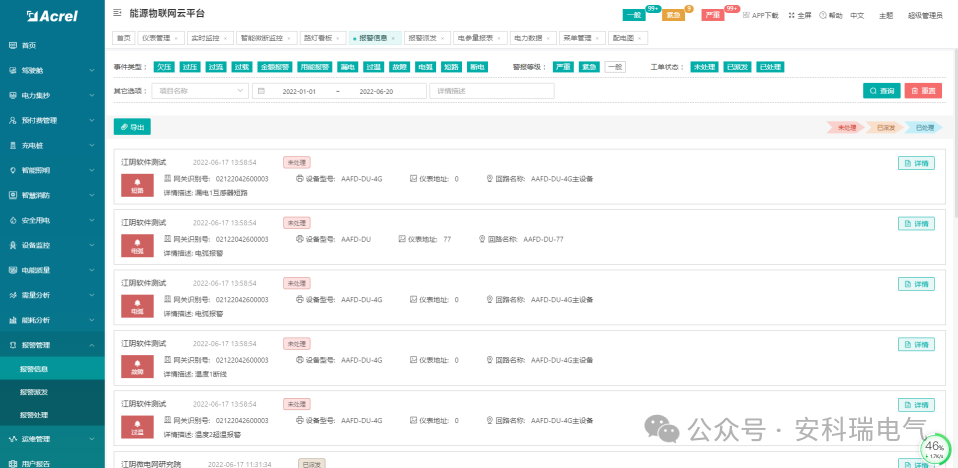Click the 智慧消防 sidebar icon
Screen dimensions: 958x468
click(x=13, y=196)
